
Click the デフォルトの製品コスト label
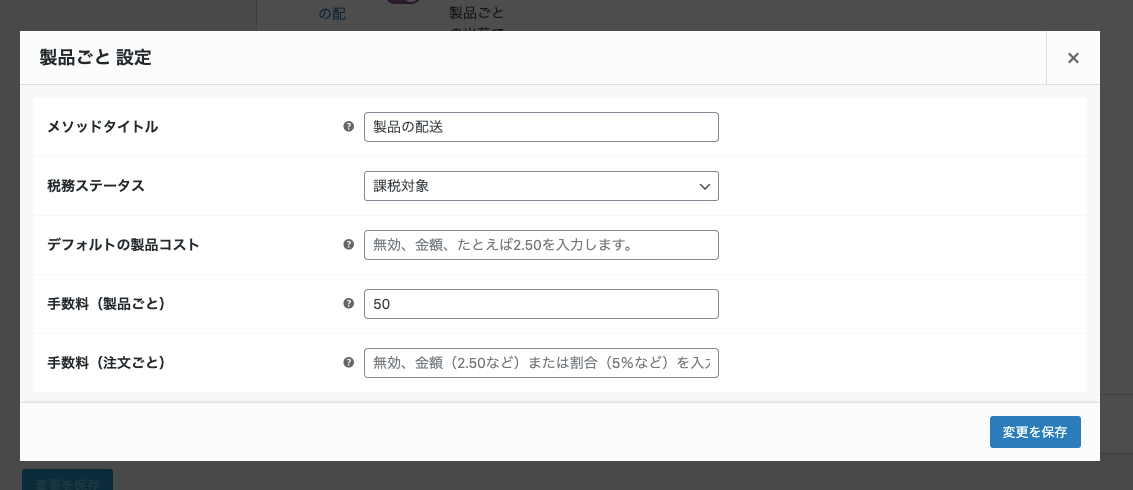pyautogui.click(x=123, y=245)
